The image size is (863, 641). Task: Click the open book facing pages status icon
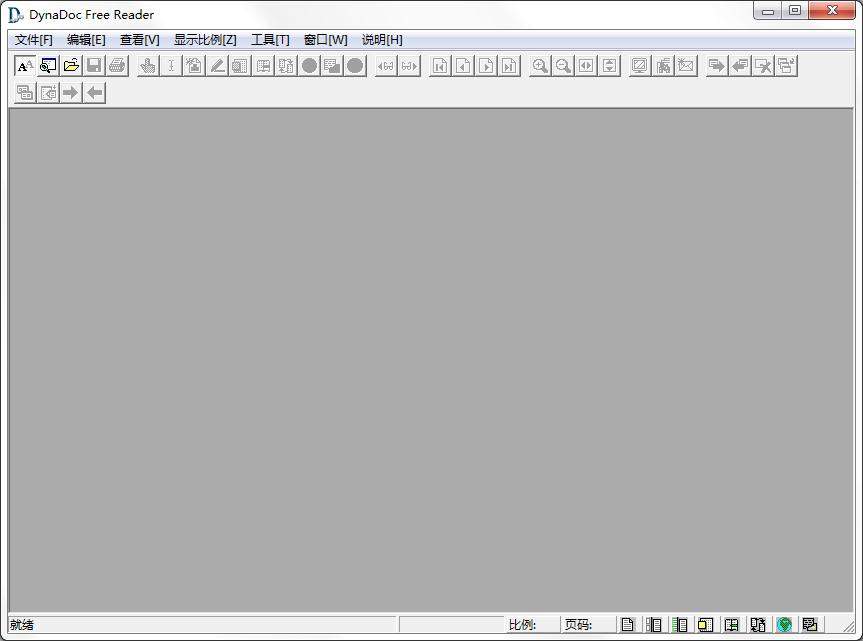[731, 624]
